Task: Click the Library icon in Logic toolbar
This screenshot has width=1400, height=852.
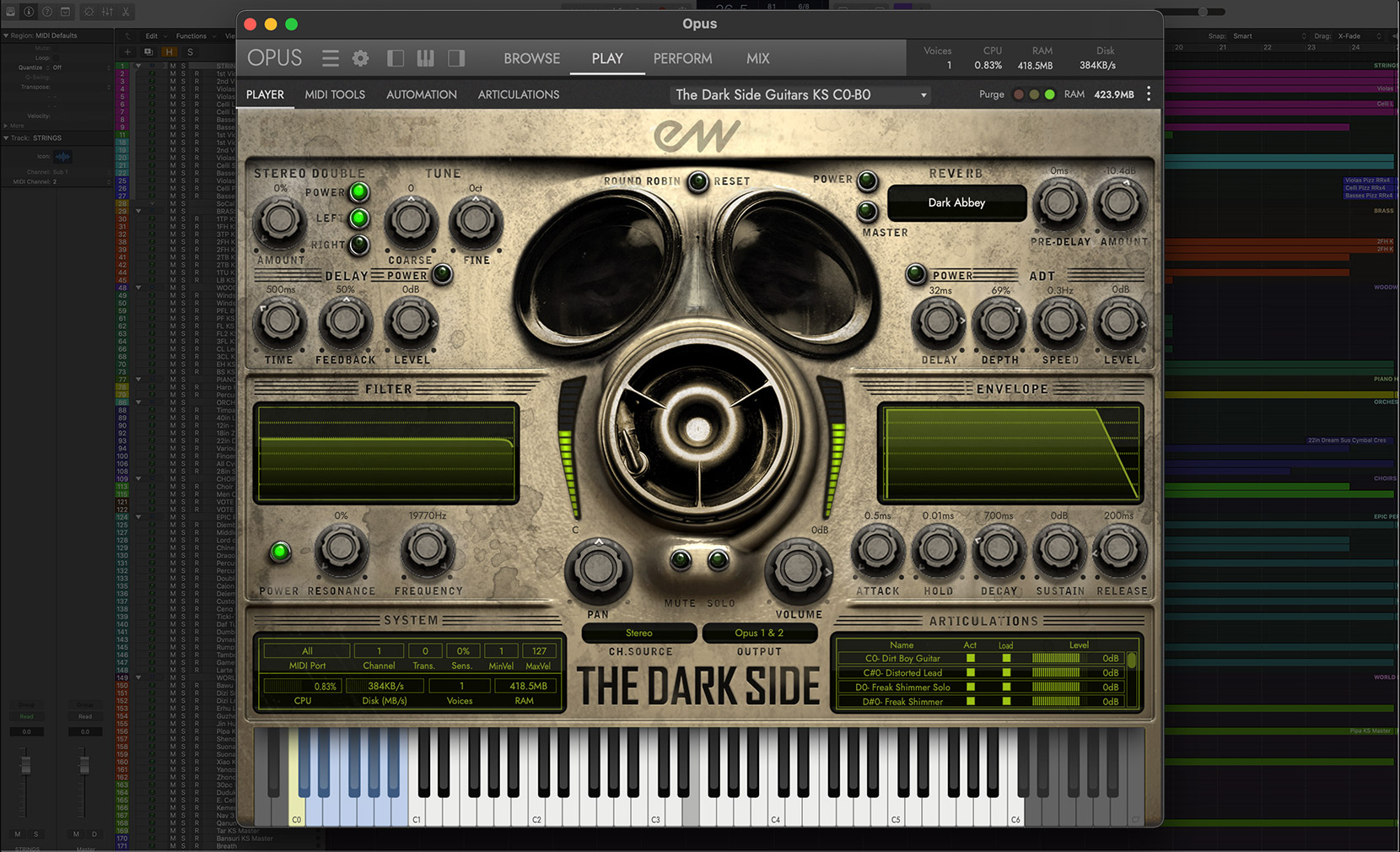Action: [x=11, y=12]
